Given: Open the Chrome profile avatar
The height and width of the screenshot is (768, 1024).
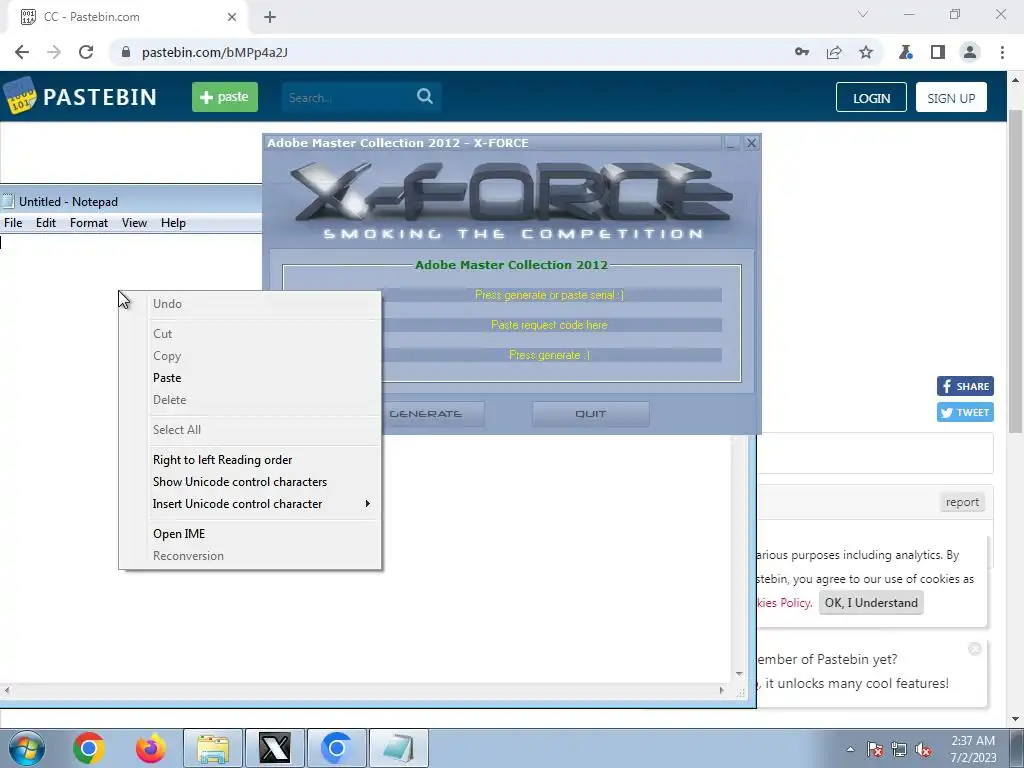Looking at the screenshot, I should (x=970, y=52).
